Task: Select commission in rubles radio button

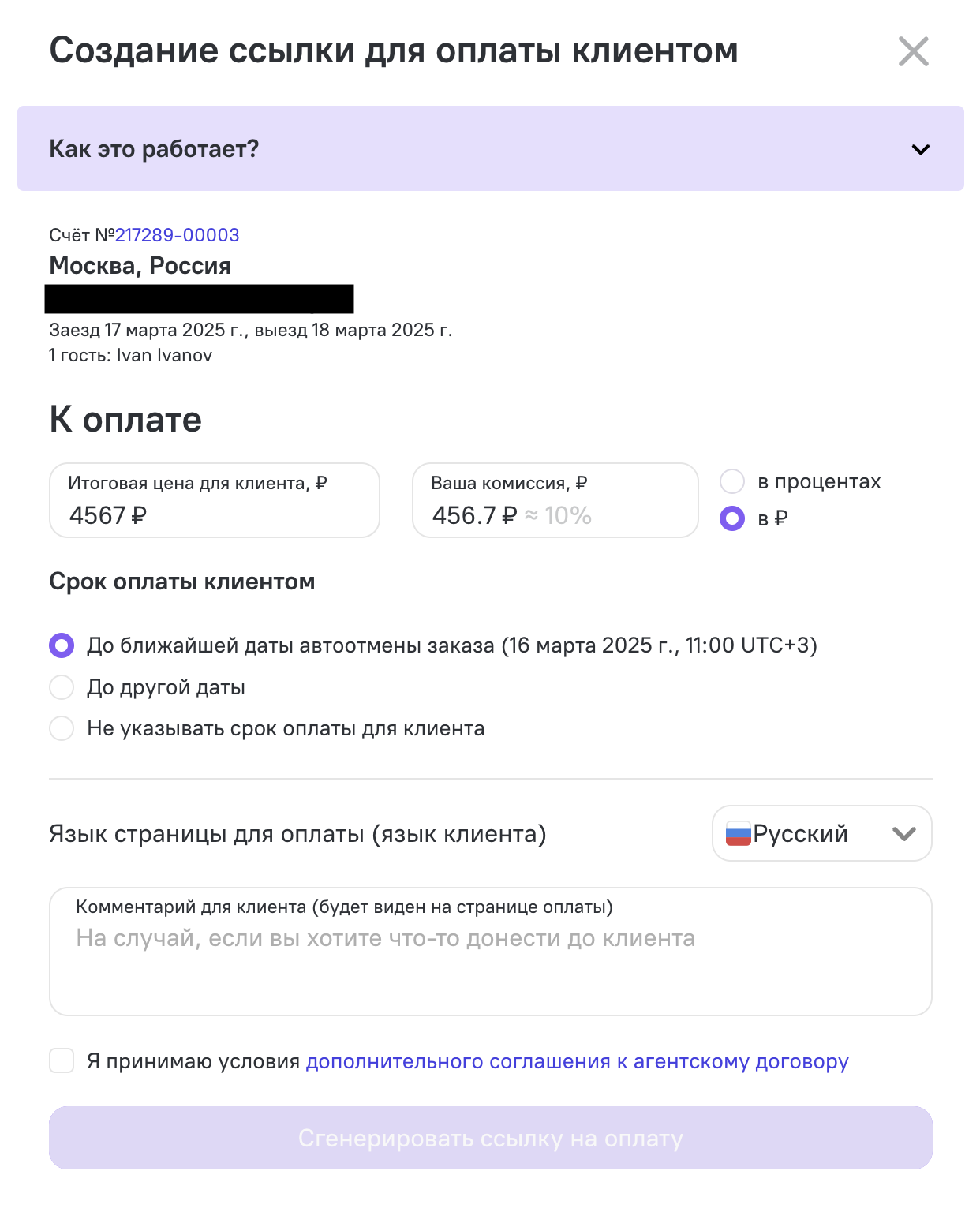Action: pos(732,518)
